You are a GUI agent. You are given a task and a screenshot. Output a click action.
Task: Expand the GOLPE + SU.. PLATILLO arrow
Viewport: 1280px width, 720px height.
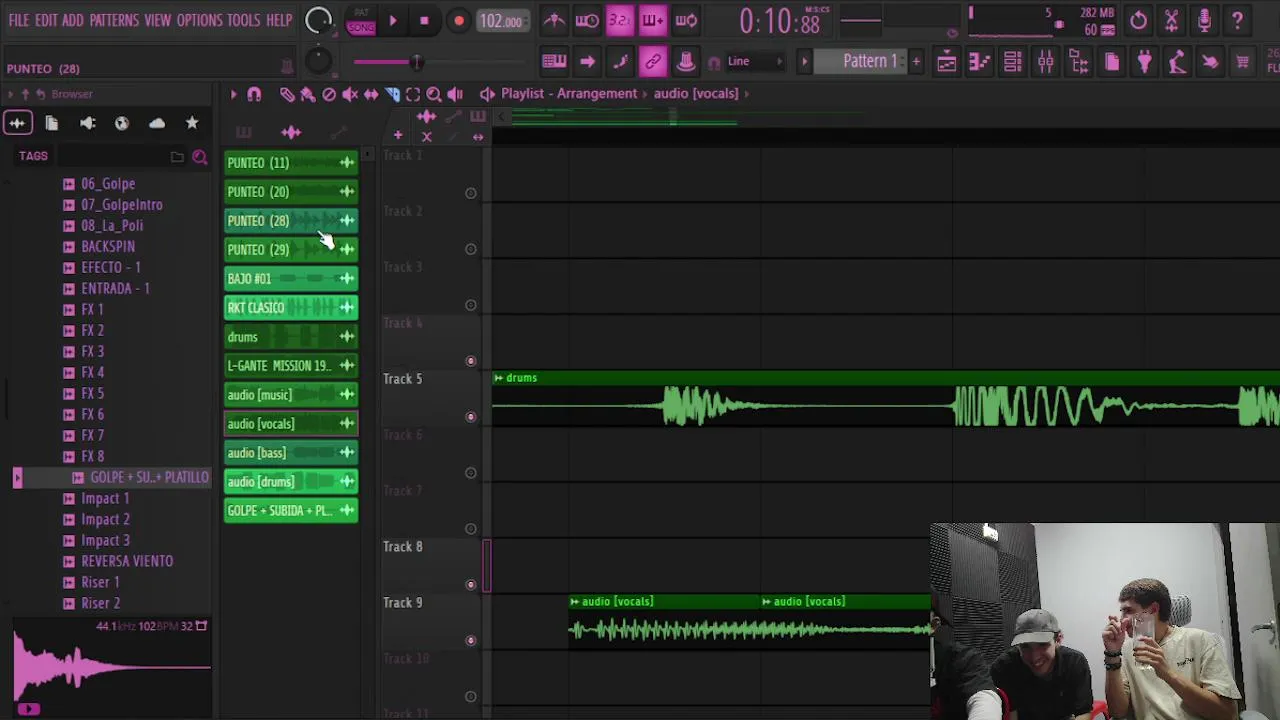(17, 478)
